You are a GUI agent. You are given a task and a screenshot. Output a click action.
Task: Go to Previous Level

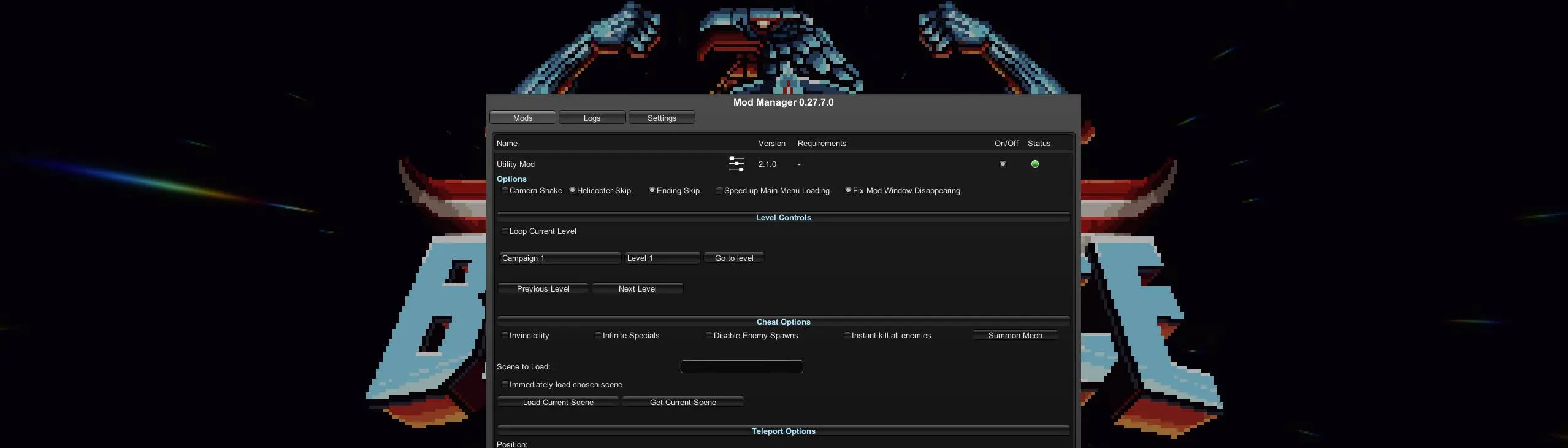[543, 288]
